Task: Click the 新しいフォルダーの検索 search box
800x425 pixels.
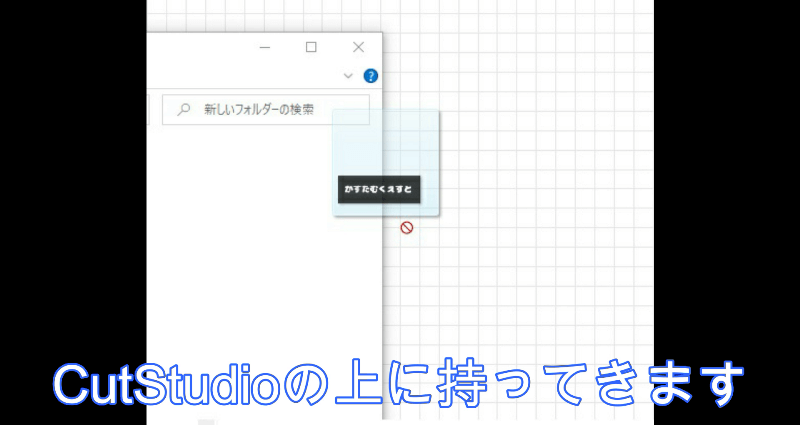Action: coord(266,109)
